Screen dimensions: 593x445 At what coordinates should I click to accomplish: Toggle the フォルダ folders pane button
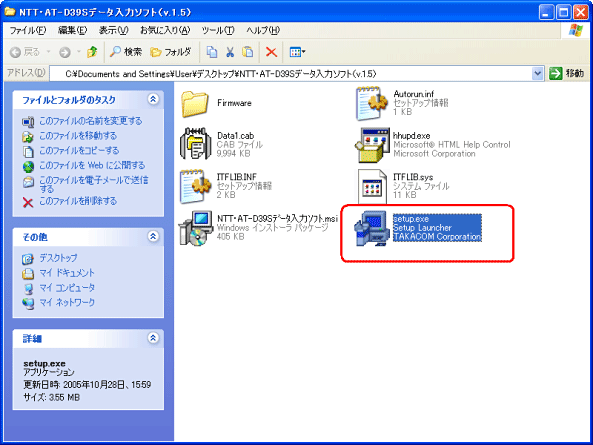[171, 52]
